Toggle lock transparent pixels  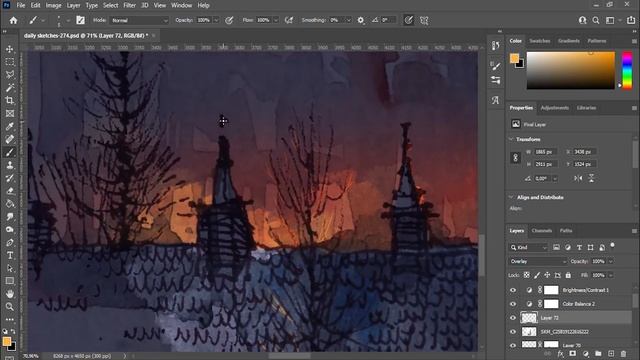527,275
